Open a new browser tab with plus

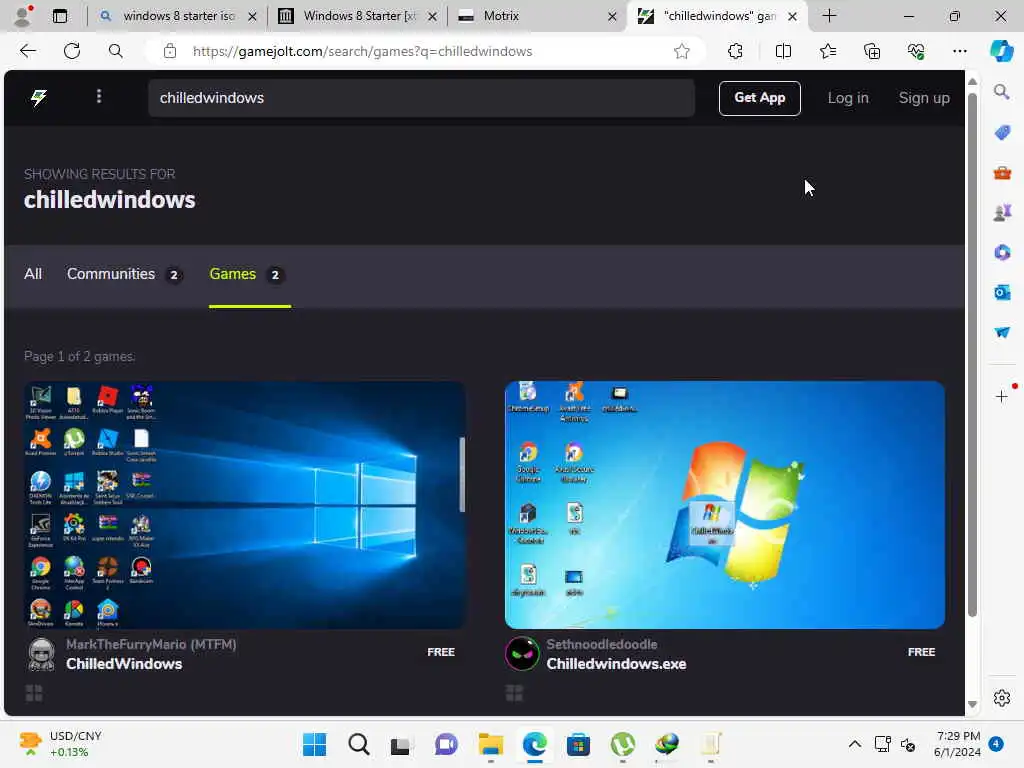829,16
